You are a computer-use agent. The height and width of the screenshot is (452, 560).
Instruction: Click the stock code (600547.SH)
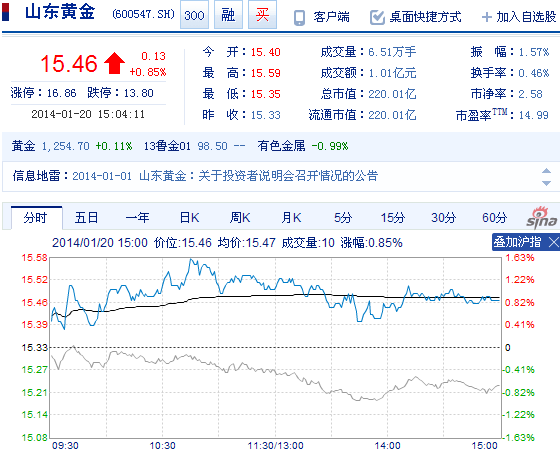[x=144, y=14]
